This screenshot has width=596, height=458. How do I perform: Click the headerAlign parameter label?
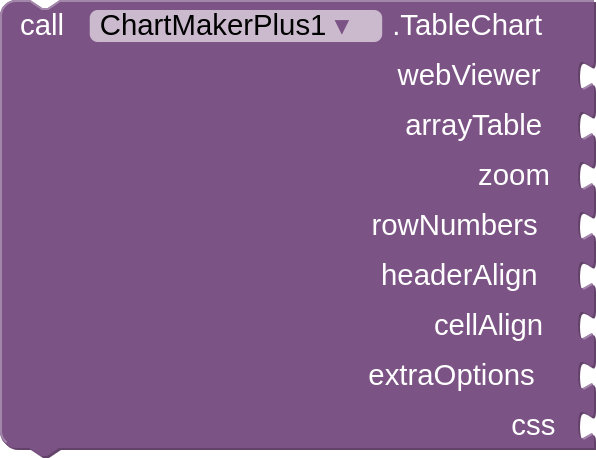tap(459, 276)
